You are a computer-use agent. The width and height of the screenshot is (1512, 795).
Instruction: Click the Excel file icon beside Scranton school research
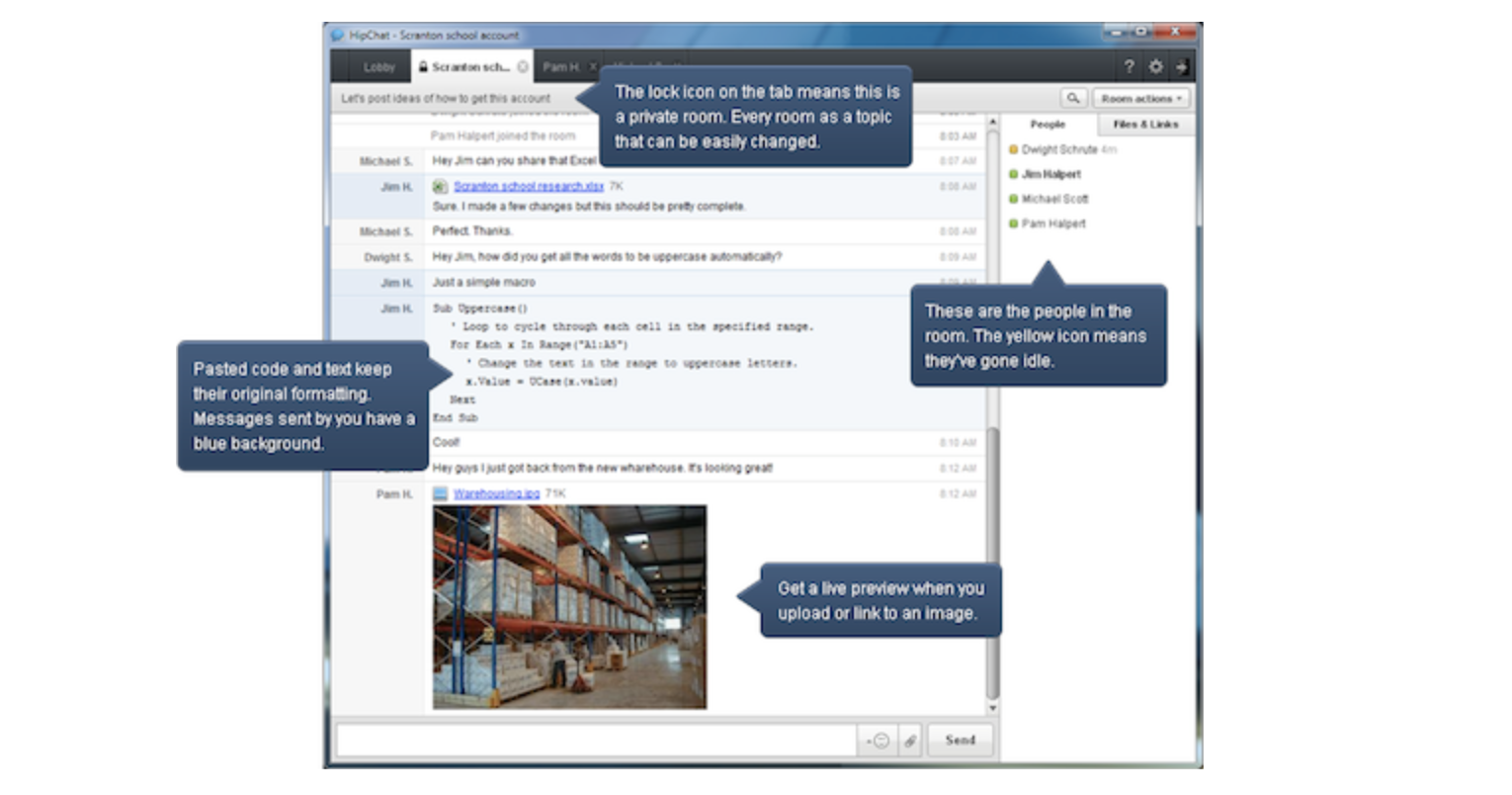(441, 186)
